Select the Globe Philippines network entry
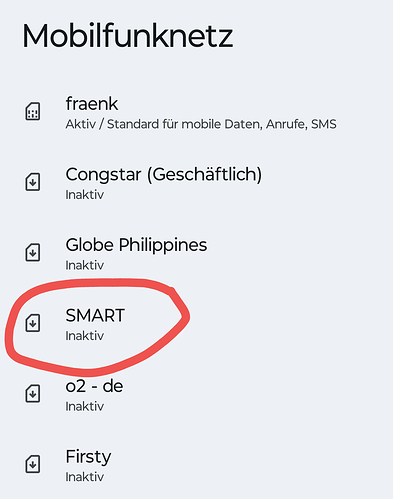The height and width of the screenshot is (499, 393). point(196,253)
